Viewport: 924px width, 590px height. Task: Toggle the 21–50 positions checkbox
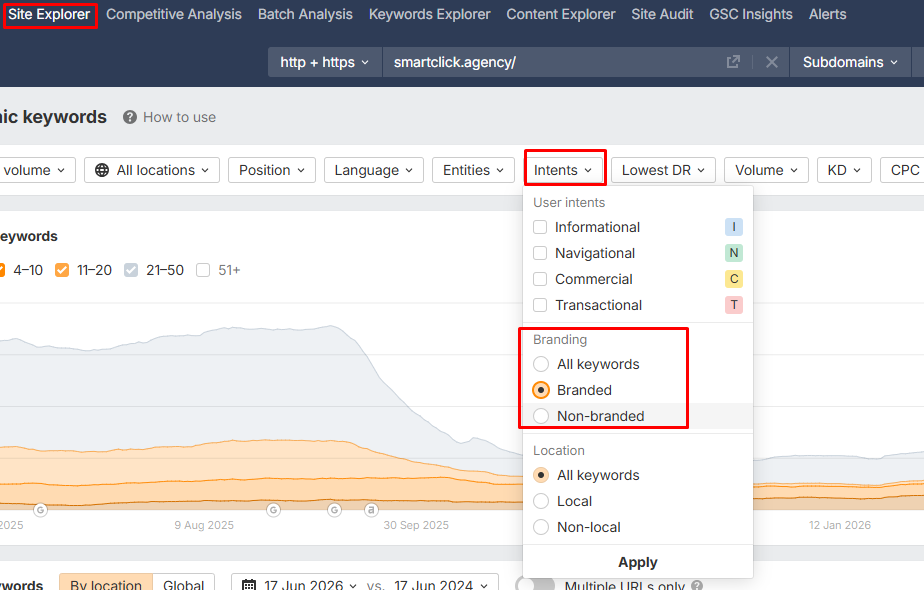[131, 270]
